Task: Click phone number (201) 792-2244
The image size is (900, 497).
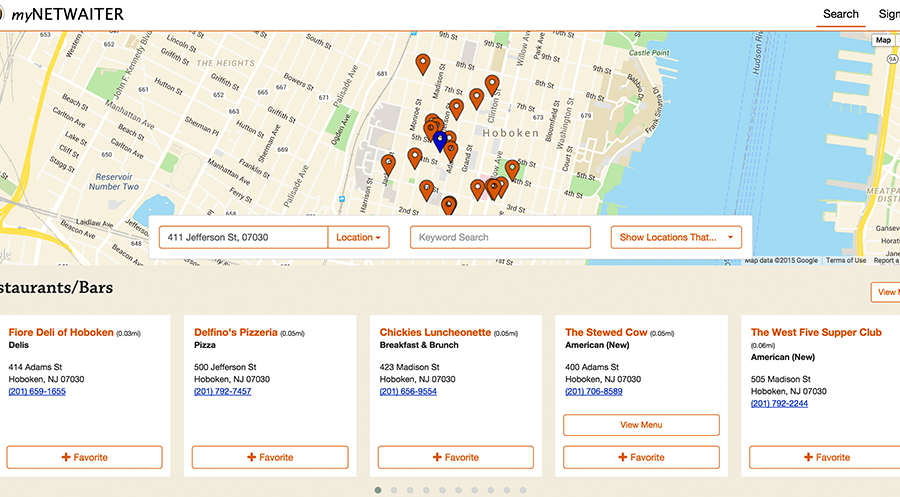Action: (779, 403)
